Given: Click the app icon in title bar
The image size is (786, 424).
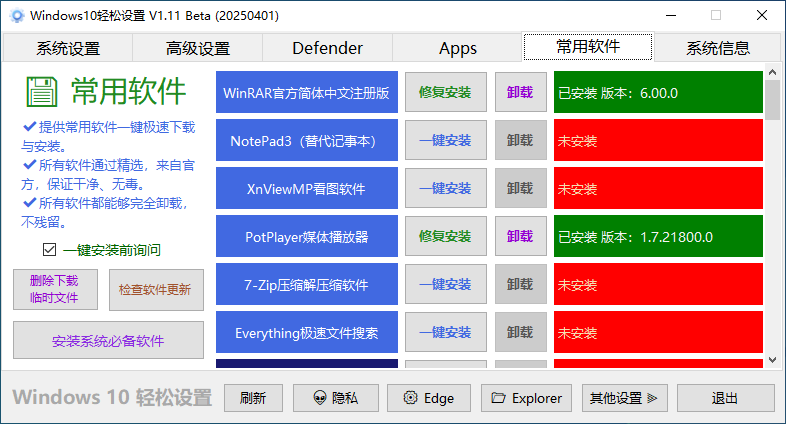Looking at the screenshot, I should point(17,16).
